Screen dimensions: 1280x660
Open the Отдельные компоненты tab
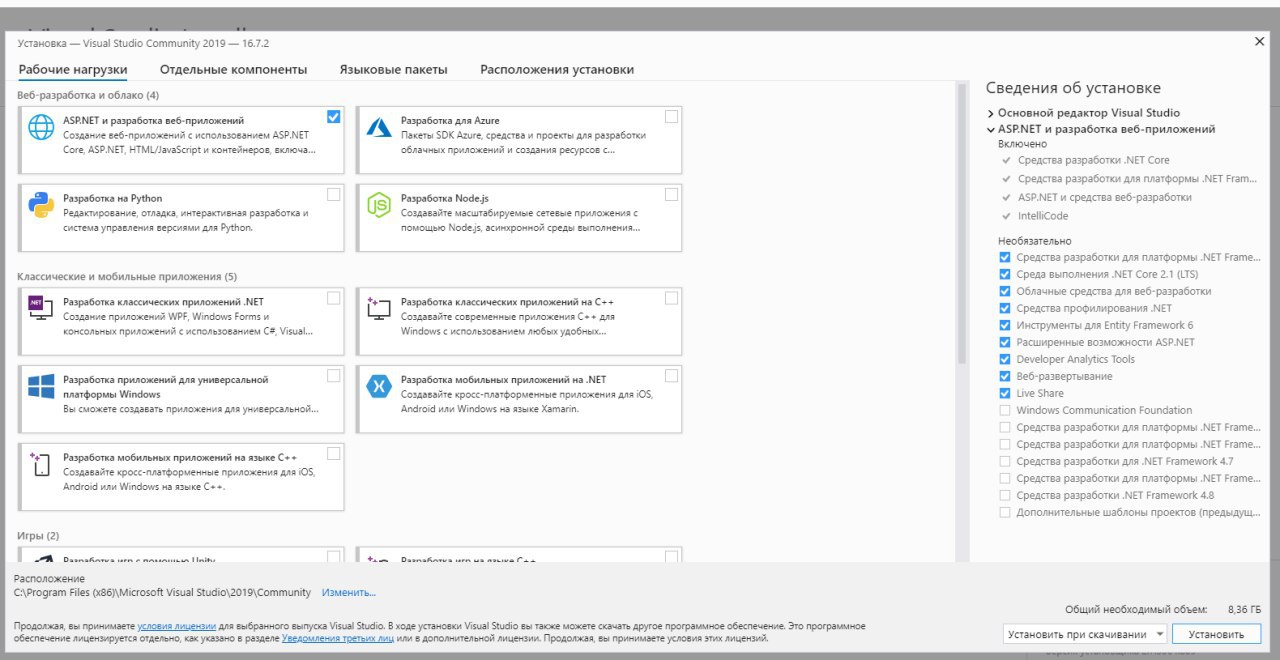(x=233, y=70)
